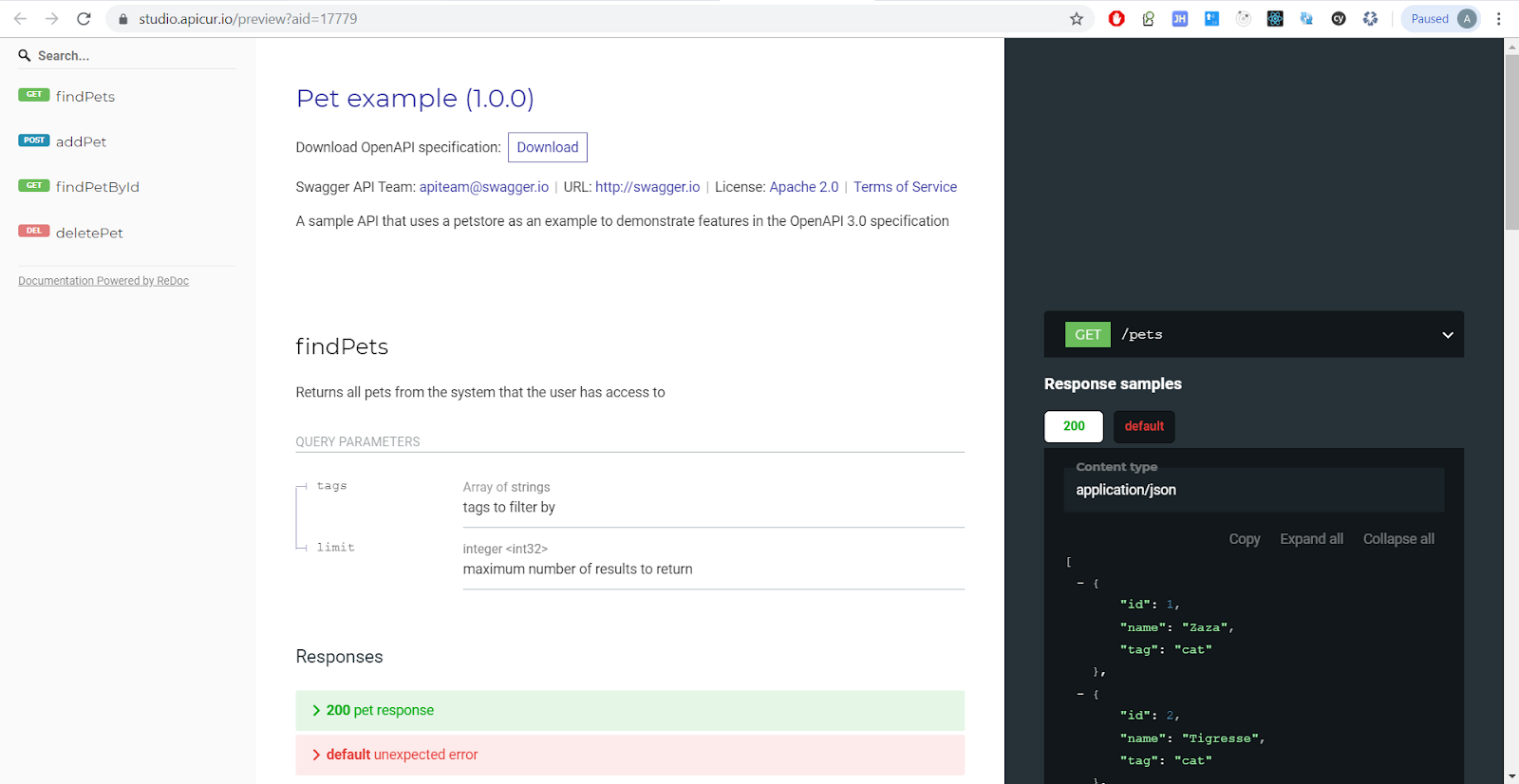The height and width of the screenshot is (784, 1519).
Task: Bookmark this page with the star icon
Action: coord(1077,19)
